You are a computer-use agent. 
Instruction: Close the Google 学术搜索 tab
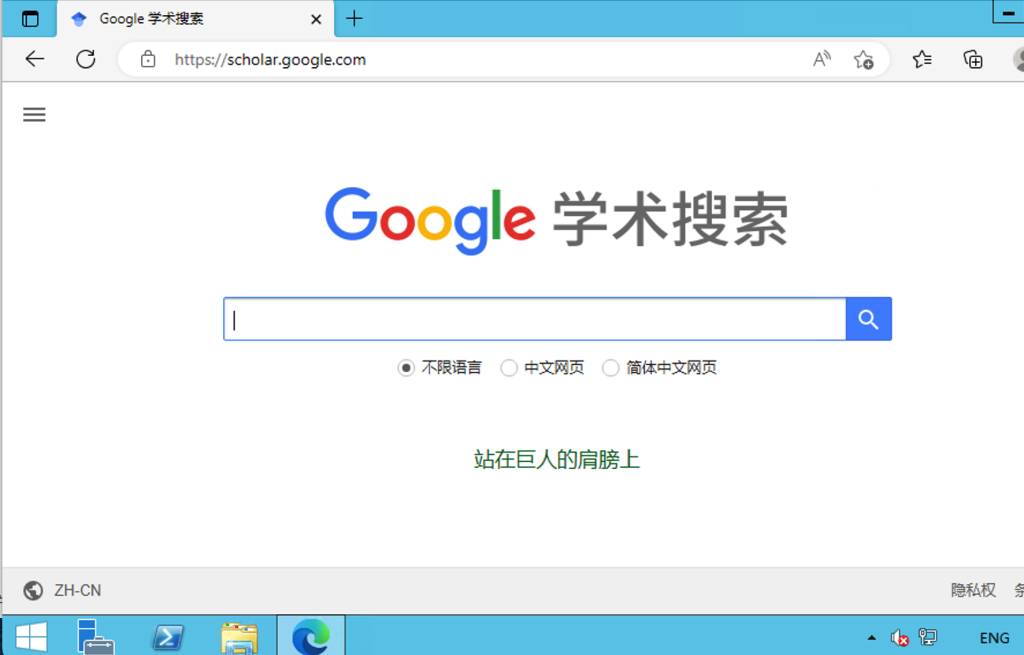pos(316,20)
